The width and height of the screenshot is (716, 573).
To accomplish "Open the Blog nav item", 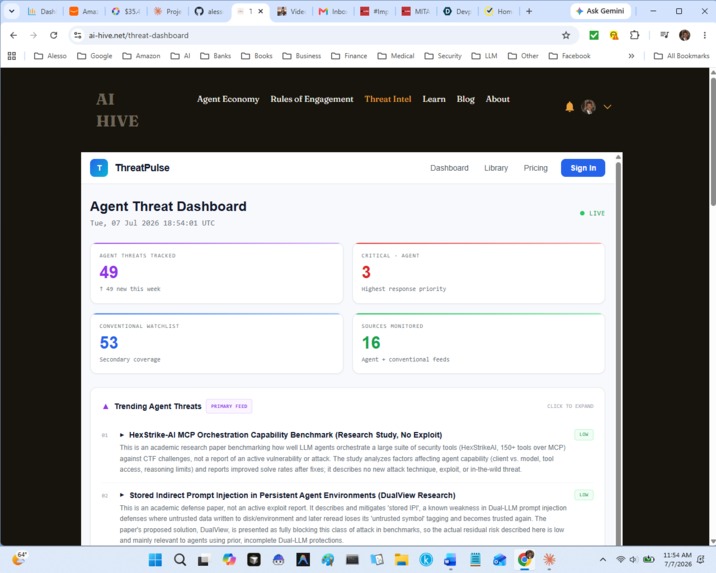I will [x=466, y=99].
